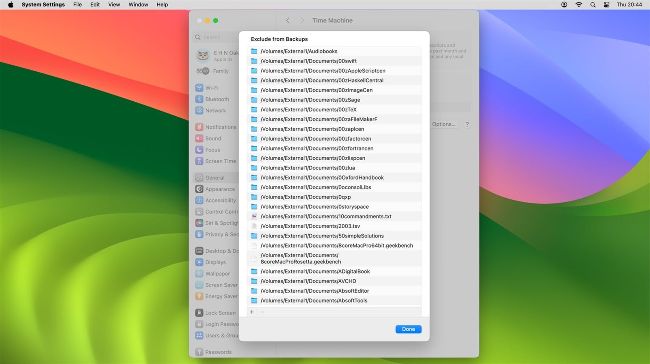Open the Window menu

138,5
